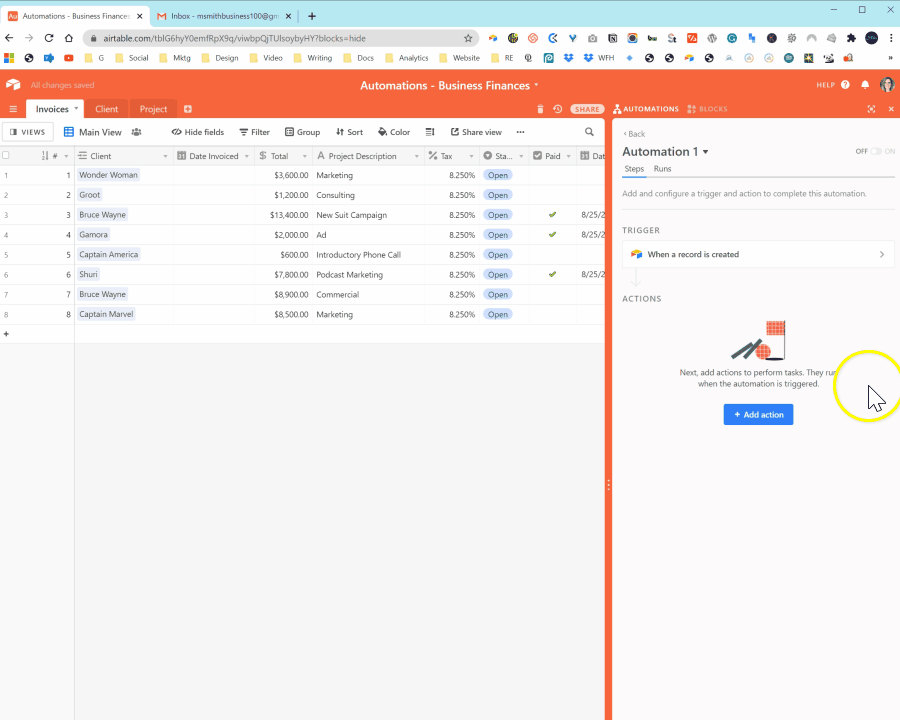Select the Filter tool in the toolbar
900x720 pixels.
[254, 131]
